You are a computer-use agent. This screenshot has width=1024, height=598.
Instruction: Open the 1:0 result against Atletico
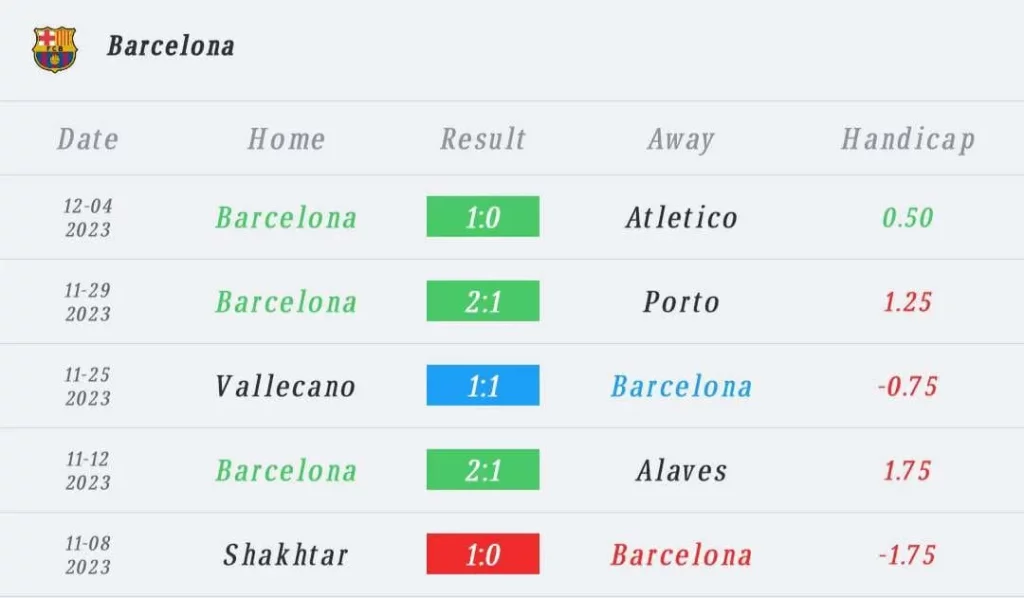pyautogui.click(x=483, y=216)
